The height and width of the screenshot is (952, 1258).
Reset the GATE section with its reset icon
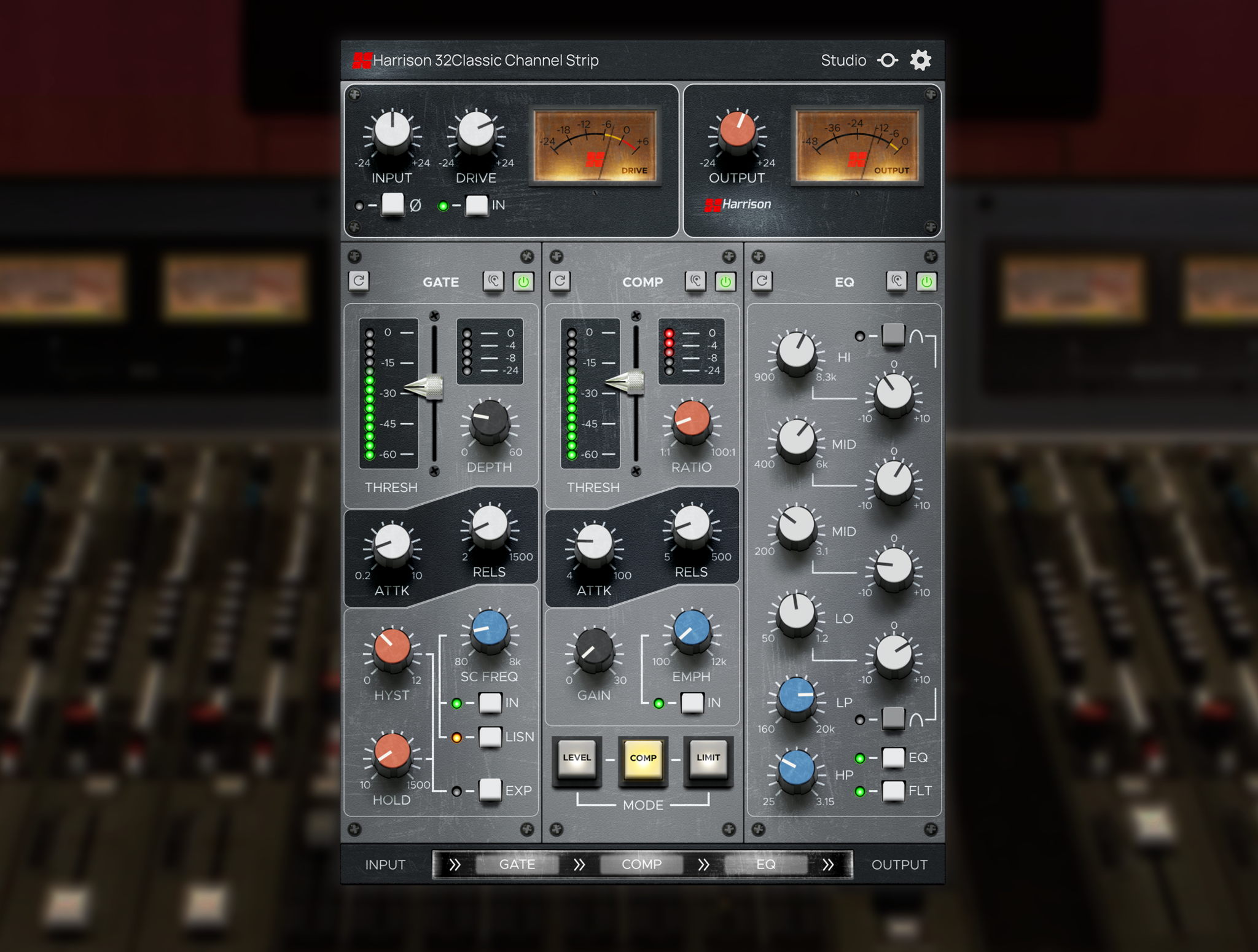359,281
